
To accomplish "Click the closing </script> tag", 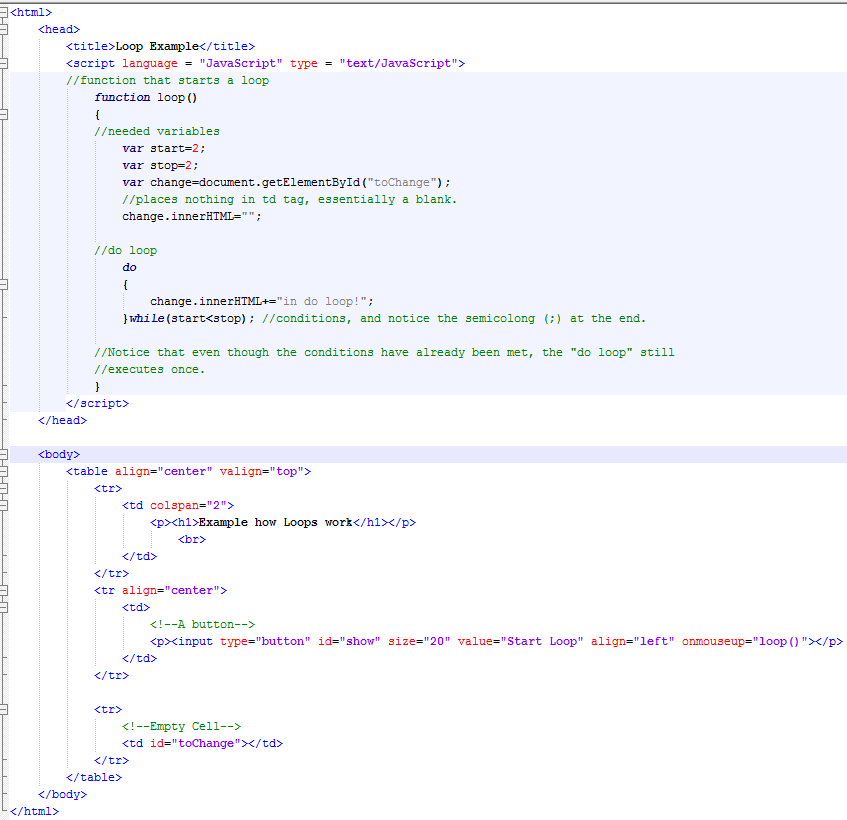I will 97,404.
